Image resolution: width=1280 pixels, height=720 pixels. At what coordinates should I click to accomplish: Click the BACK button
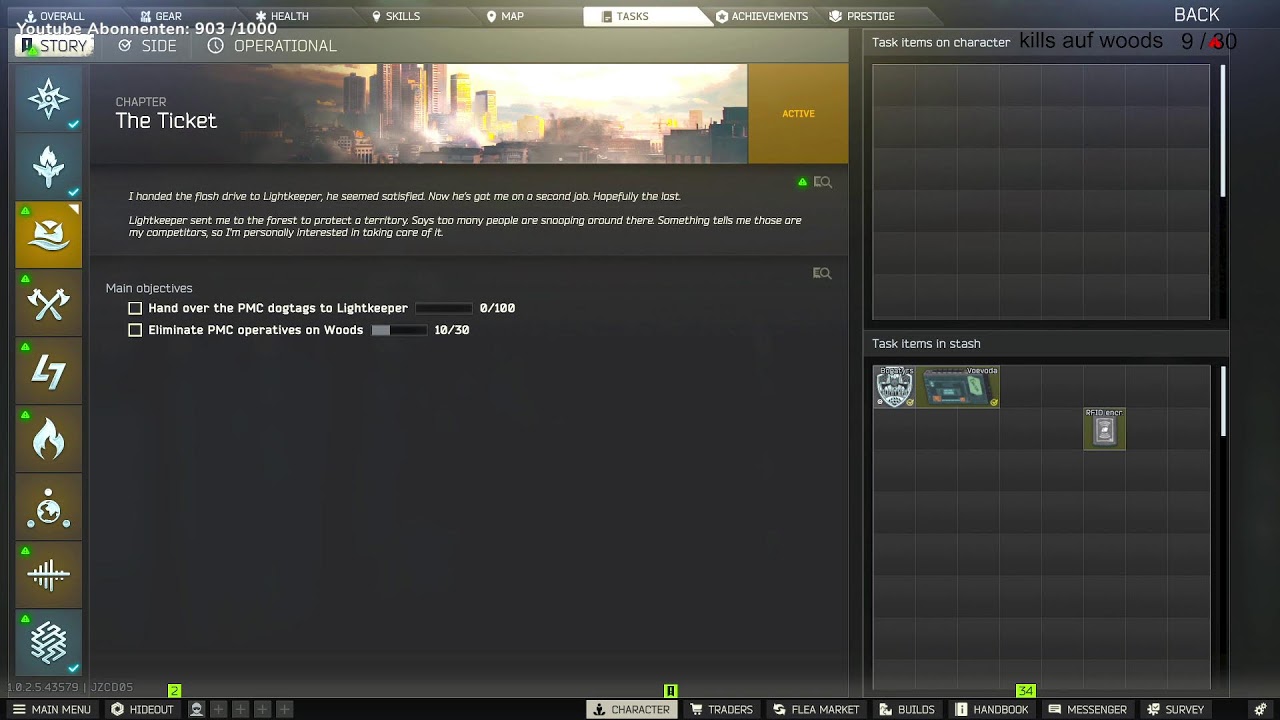coord(1196,15)
